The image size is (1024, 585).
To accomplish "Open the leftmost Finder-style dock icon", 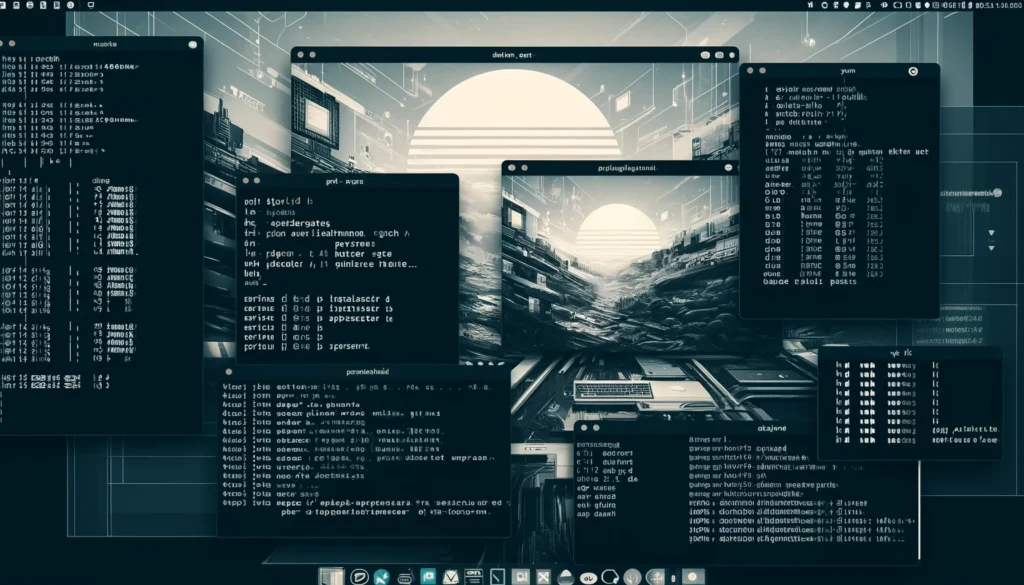I will click(332, 576).
